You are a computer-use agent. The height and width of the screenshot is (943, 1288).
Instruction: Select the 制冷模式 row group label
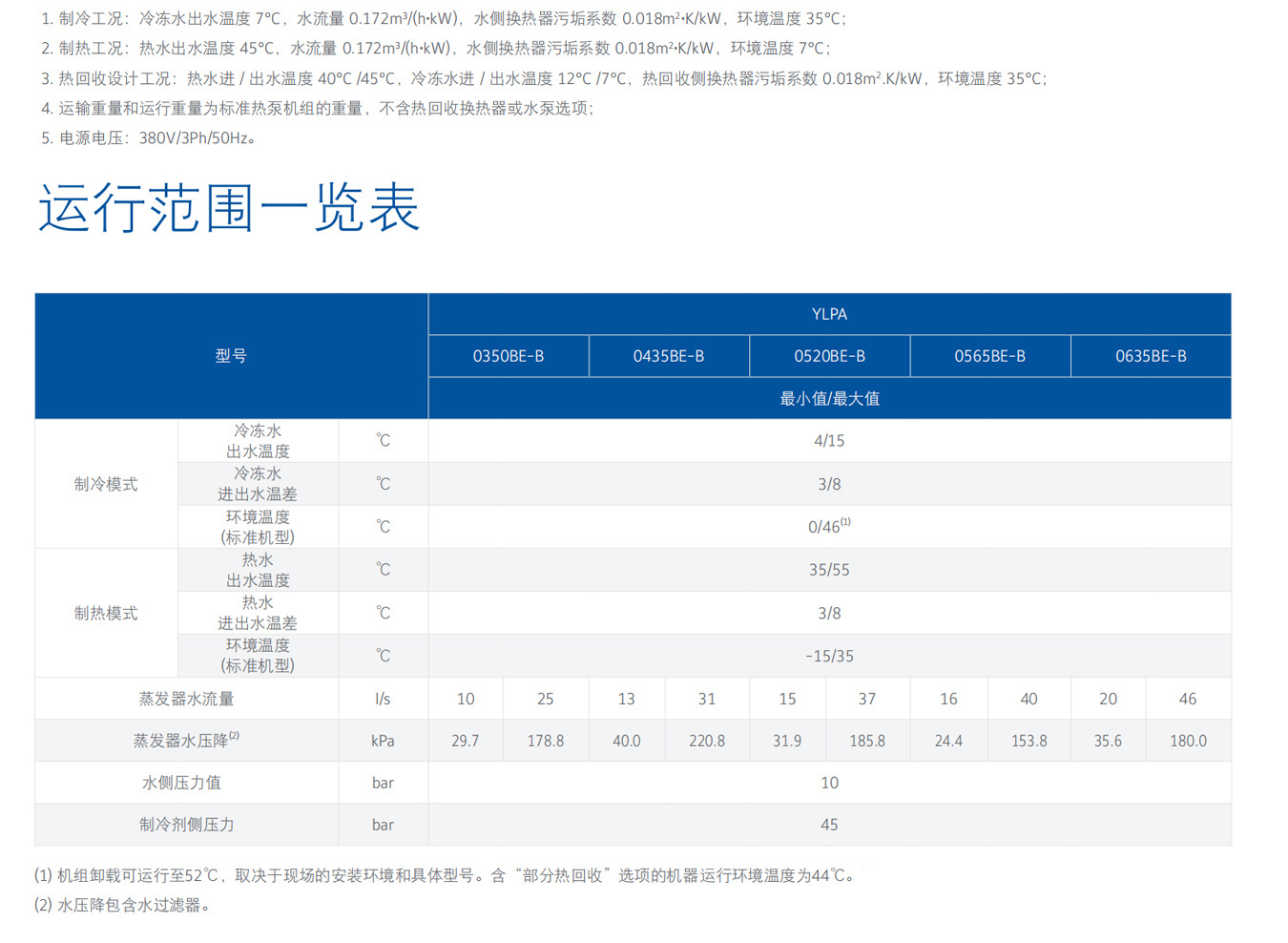click(x=106, y=484)
